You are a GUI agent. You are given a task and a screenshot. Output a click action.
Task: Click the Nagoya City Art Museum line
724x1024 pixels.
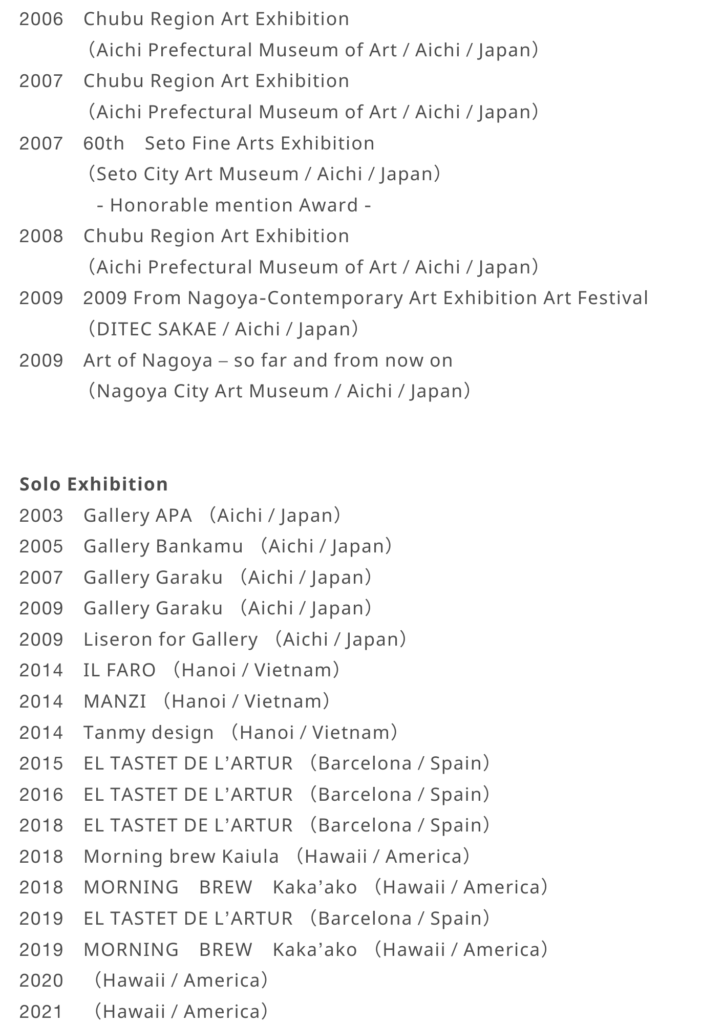(278, 391)
